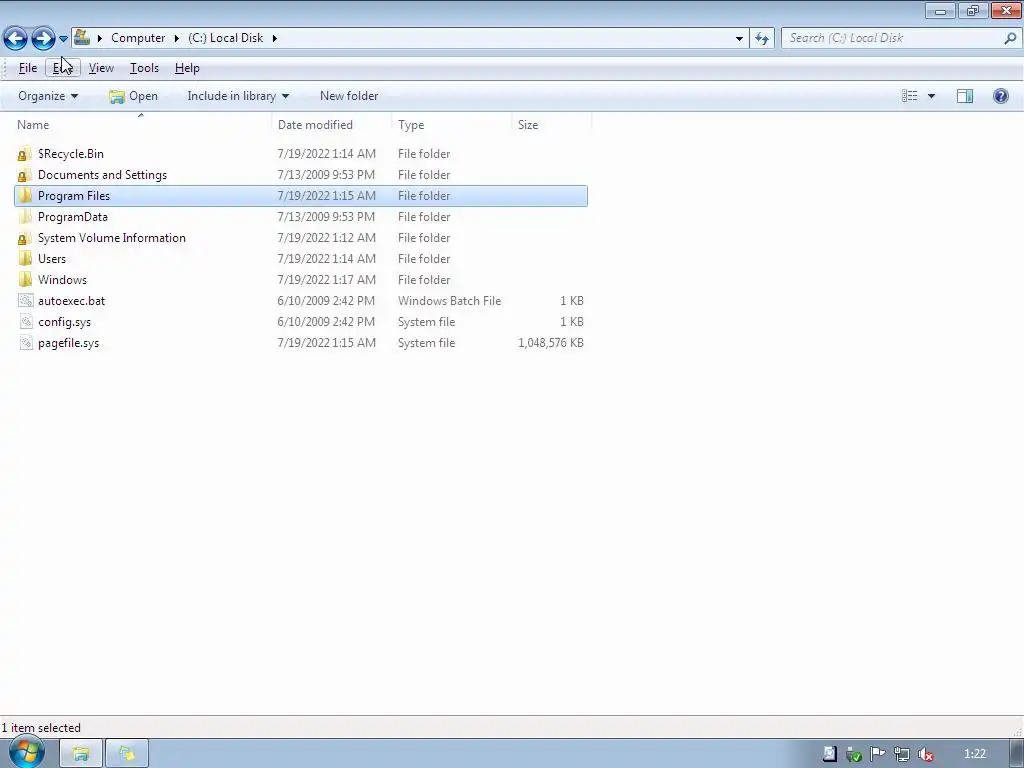Screen dimensions: 1024x768
Task: Click the Windows Batch File type text
Action: point(449,300)
